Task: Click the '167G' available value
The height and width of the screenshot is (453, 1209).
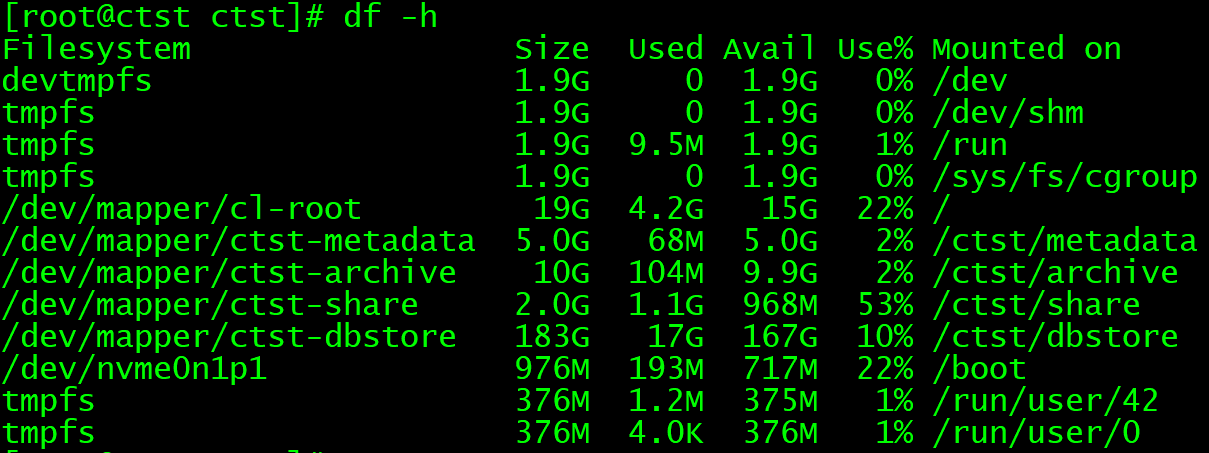Action: click(780, 337)
